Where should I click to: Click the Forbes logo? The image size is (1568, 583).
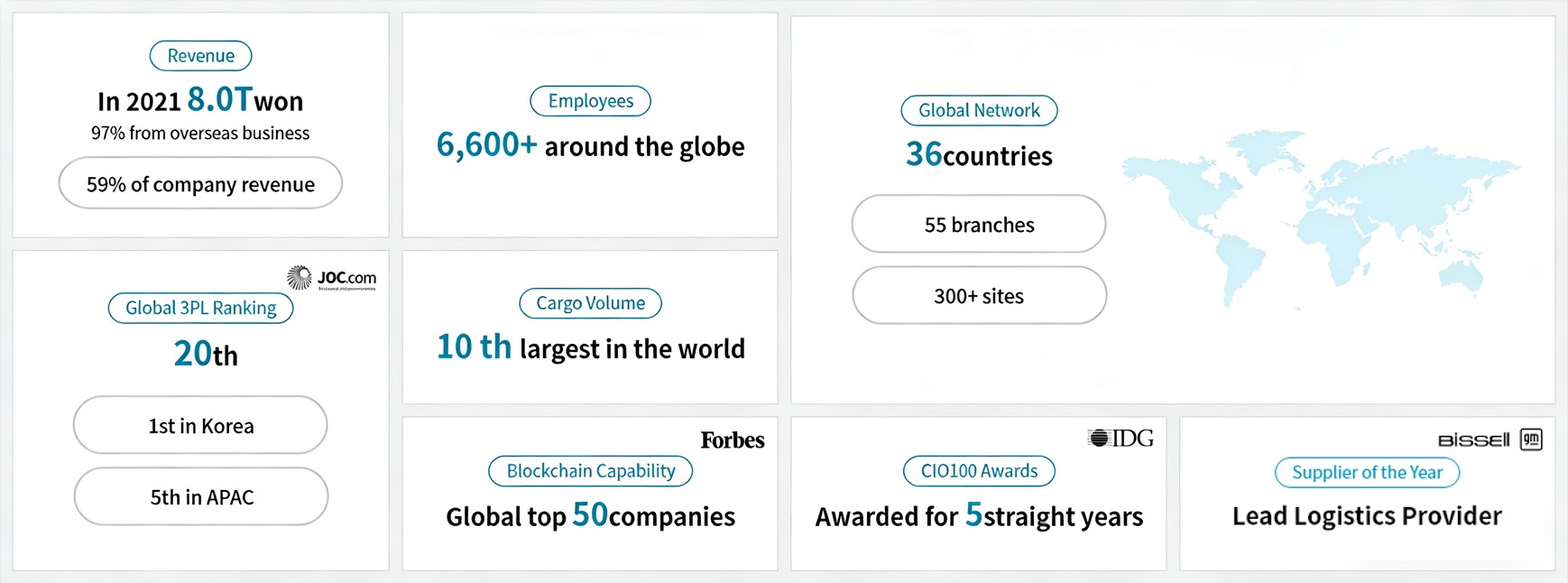tap(732, 440)
